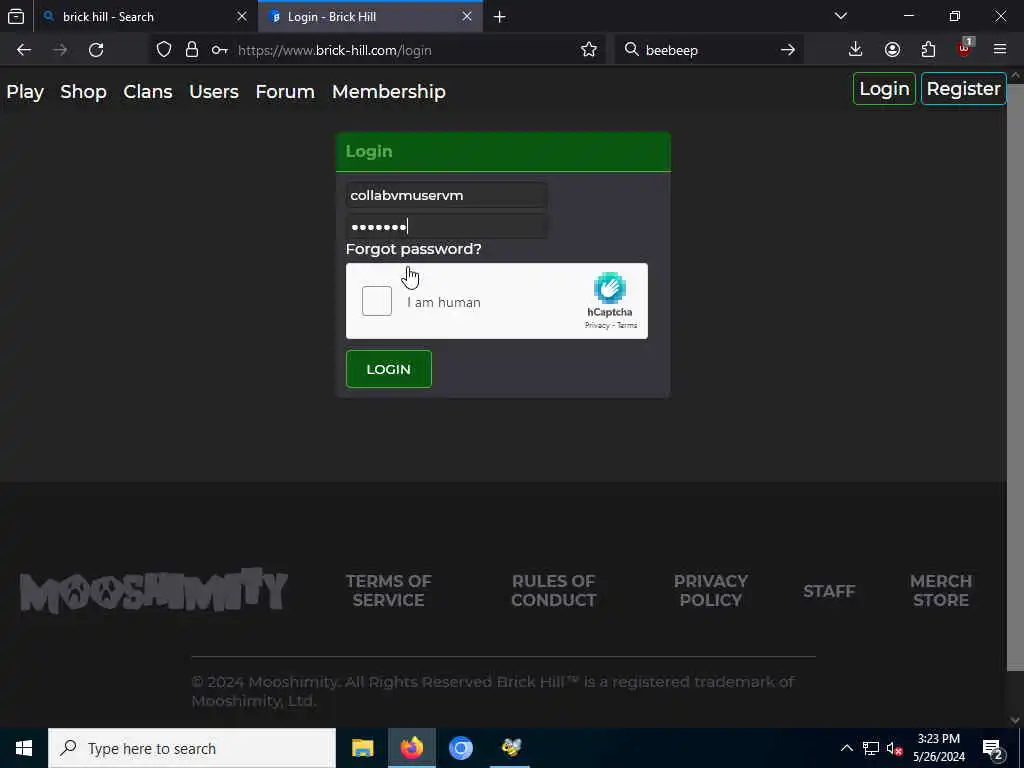
Task: Open Merch Store footer link
Action: (x=940, y=590)
